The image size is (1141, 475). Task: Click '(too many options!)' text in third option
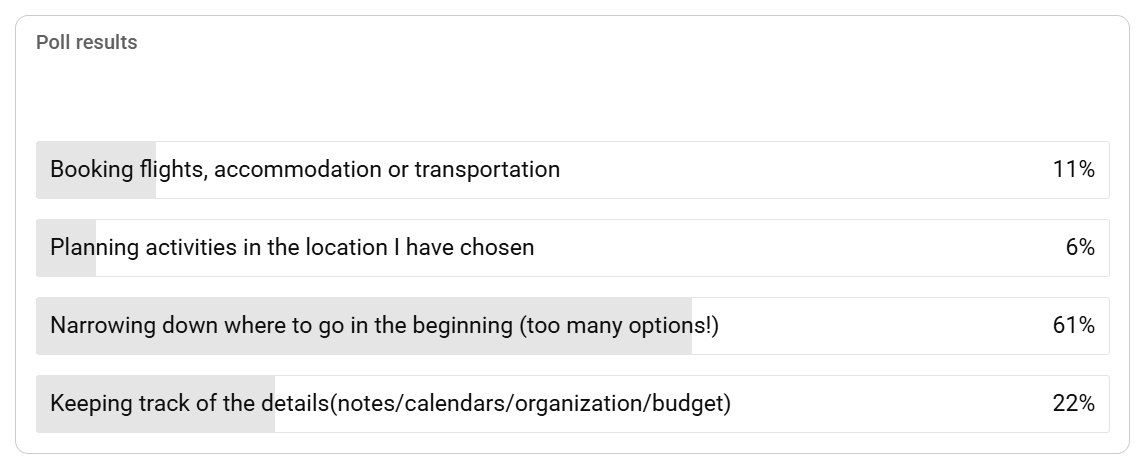[x=619, y=326]
